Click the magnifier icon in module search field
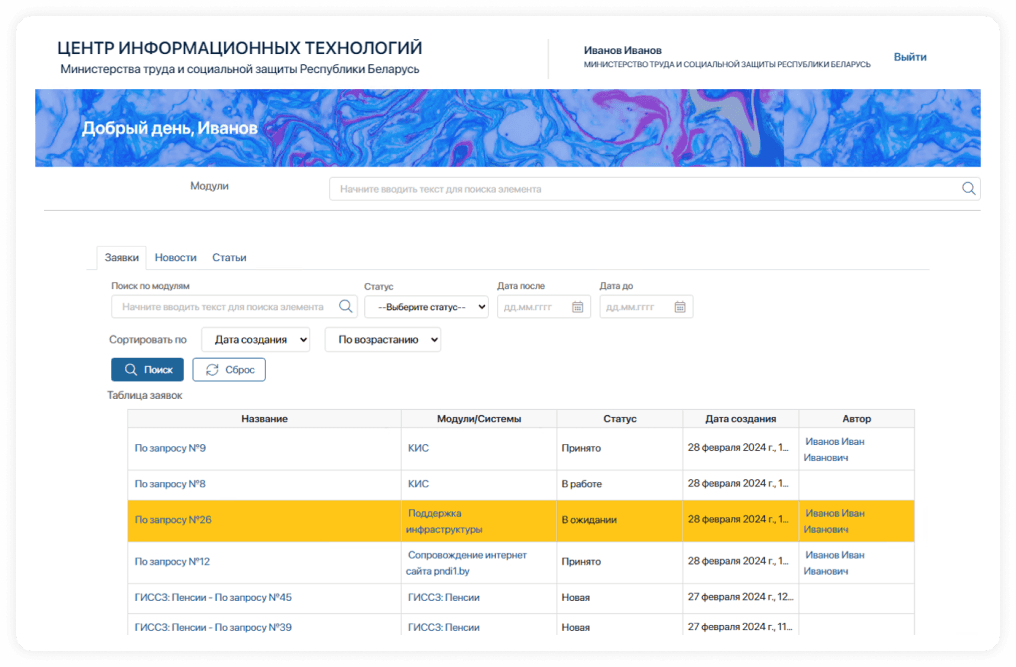The height and width of the screenshot is (667, 1016). (x=346, y=307)
